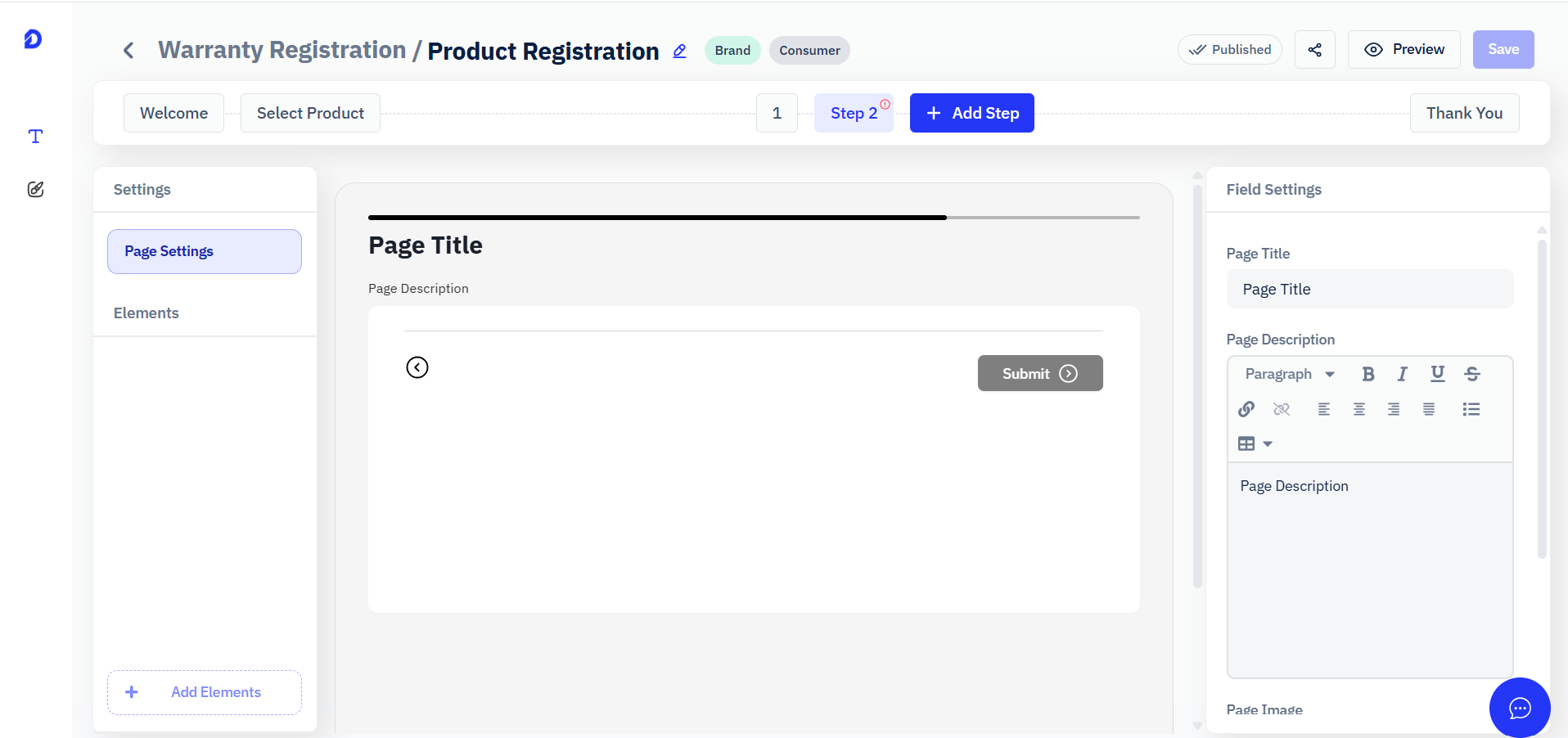Click the back arrow on form preview
The image size is (1568, 738).
[417, 367]
